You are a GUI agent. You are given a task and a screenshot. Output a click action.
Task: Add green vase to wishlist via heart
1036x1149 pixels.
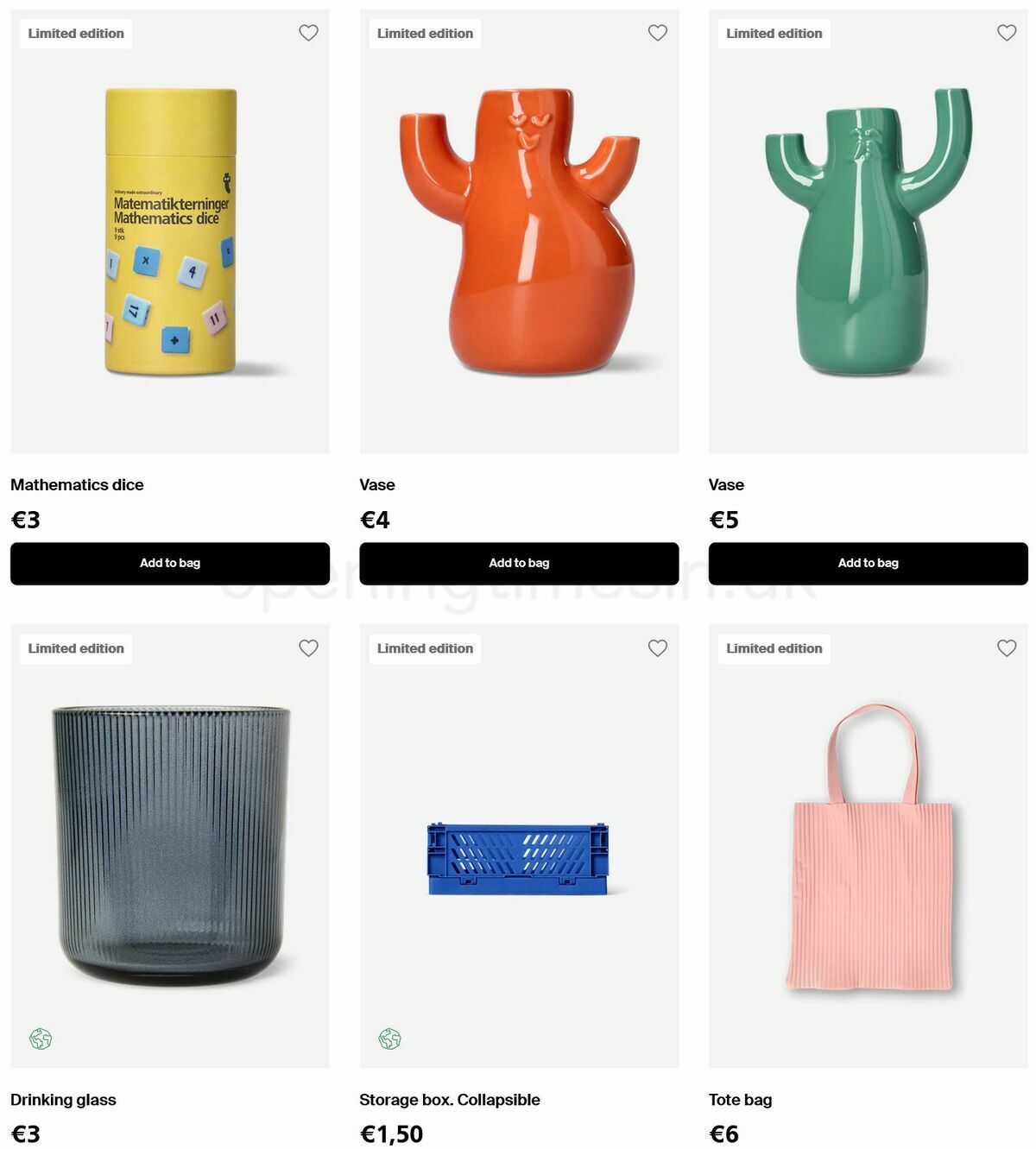(1007, 33)
